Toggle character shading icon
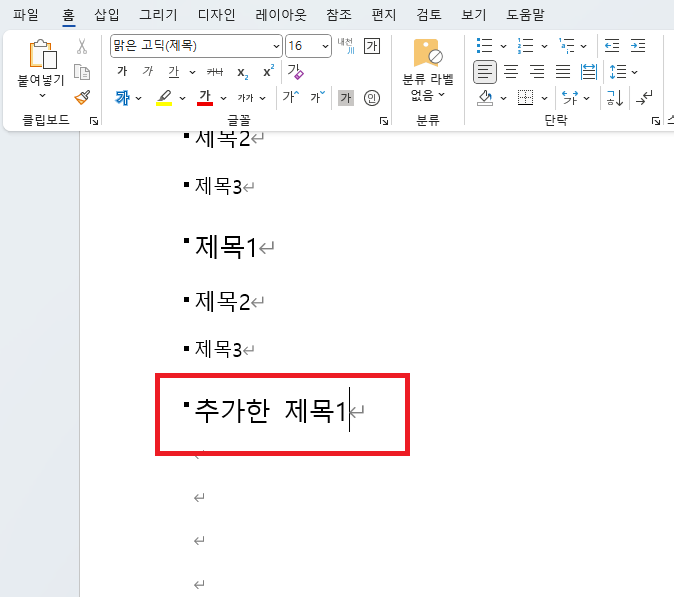 (x=346, y=98)
